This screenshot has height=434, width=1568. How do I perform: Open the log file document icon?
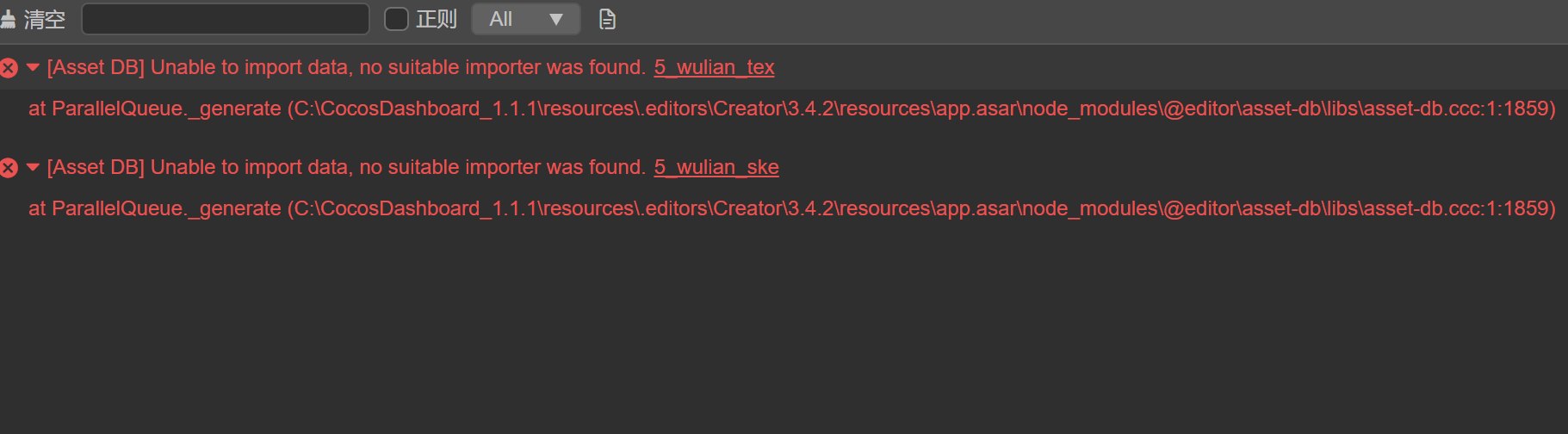tap(607, 19)
